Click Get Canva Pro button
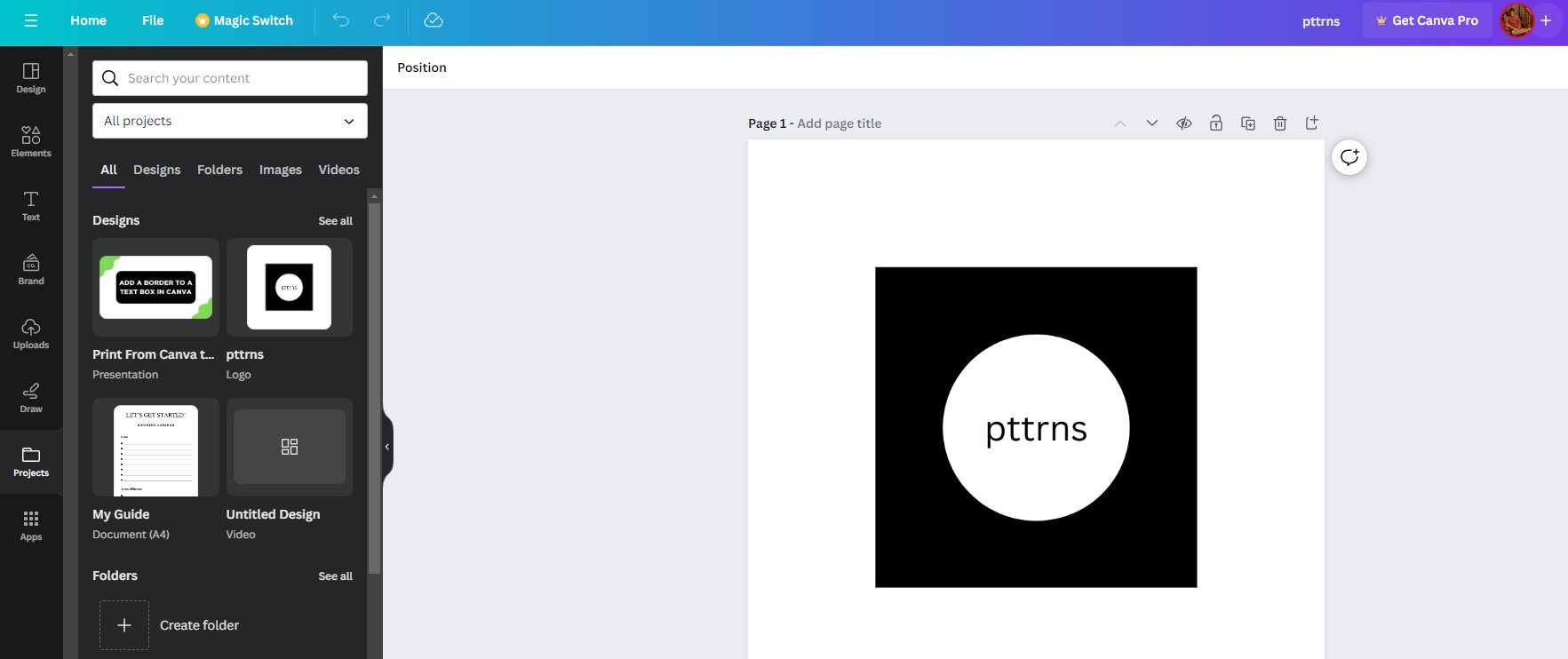 [1427, 20]
